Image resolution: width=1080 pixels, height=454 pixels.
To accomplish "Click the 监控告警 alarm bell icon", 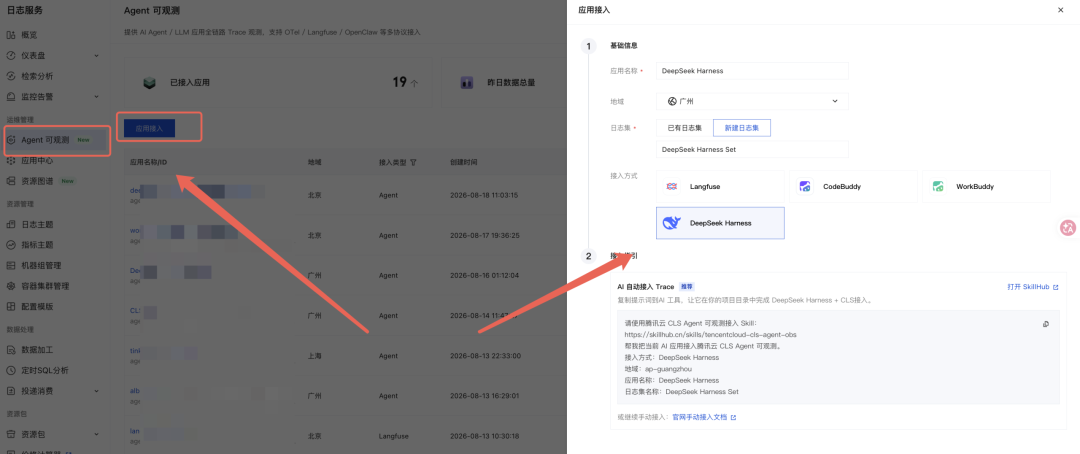I will (11, 96).
